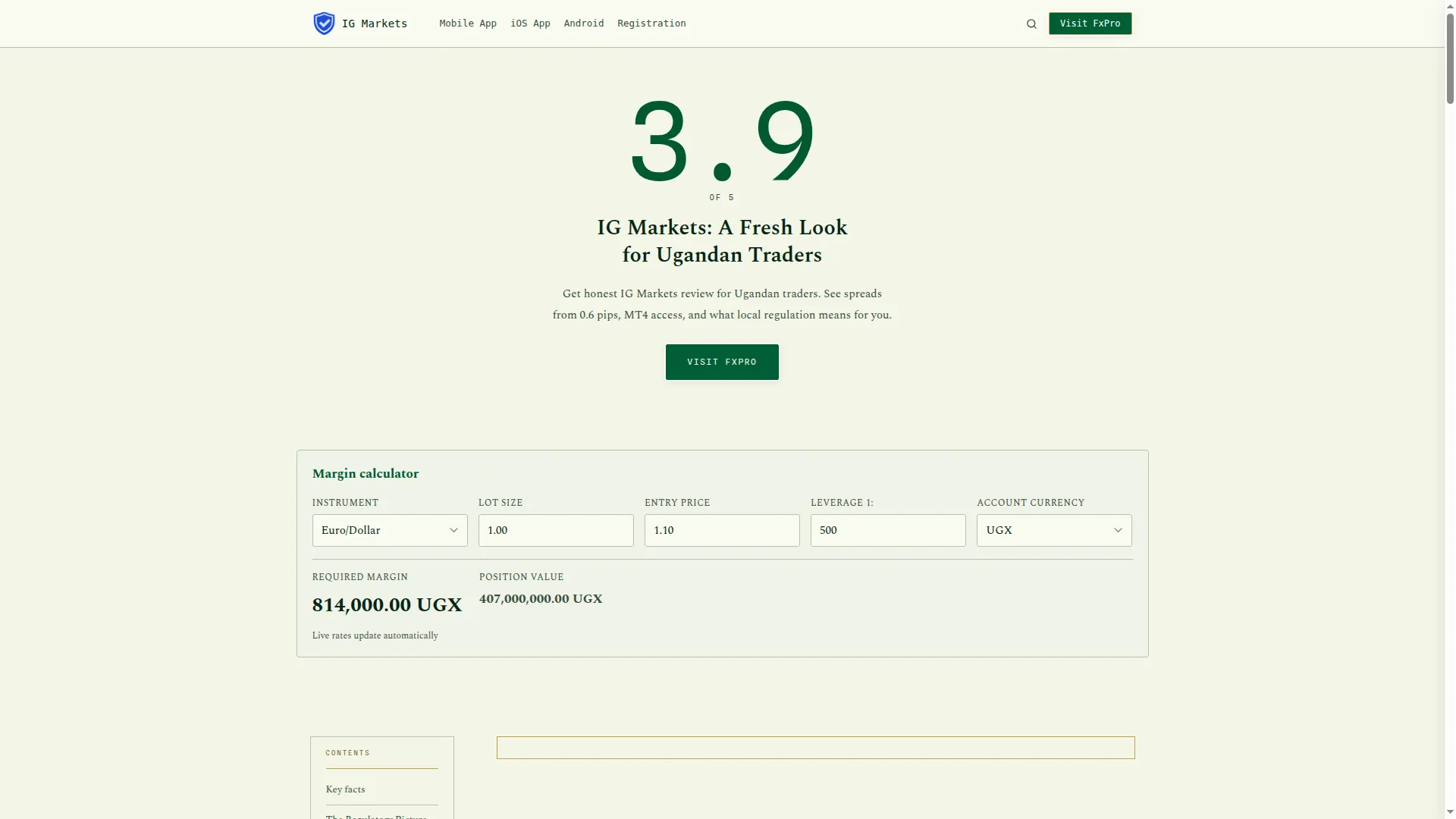
Task: Focus the Entry Price input field
Action: pyautogui.click(x=722, y=530)
